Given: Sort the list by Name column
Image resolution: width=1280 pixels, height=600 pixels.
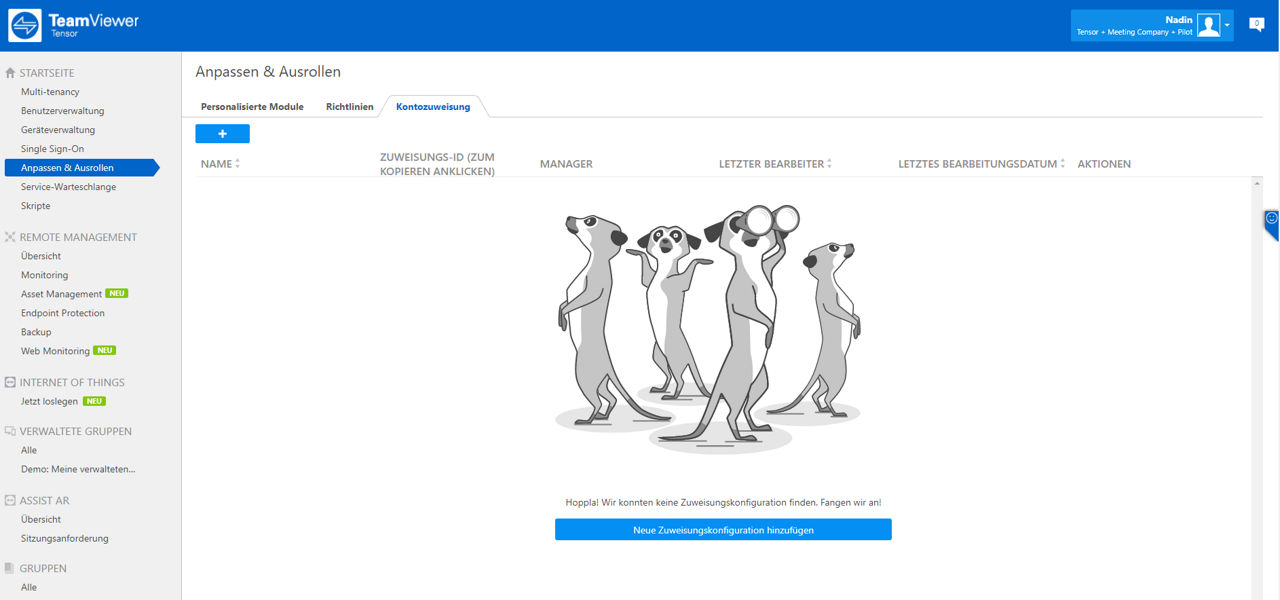Looking at the screenshot, I should (x=220, y=164).
